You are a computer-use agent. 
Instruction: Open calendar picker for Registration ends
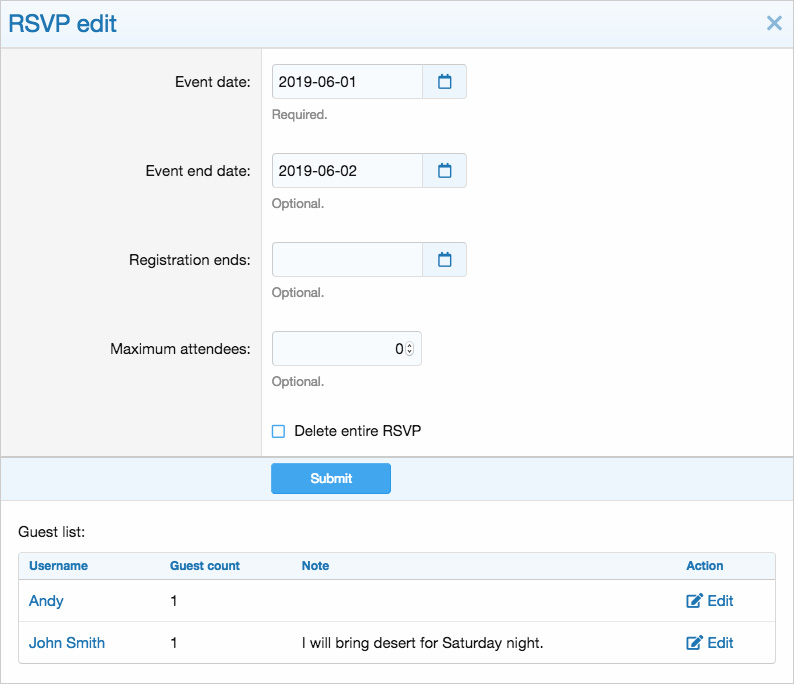444,260
